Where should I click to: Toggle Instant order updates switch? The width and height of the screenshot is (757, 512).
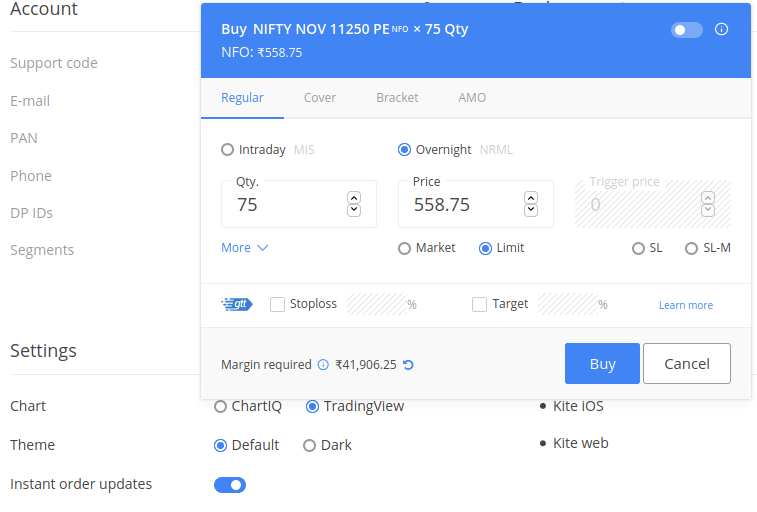pos(230,485)
